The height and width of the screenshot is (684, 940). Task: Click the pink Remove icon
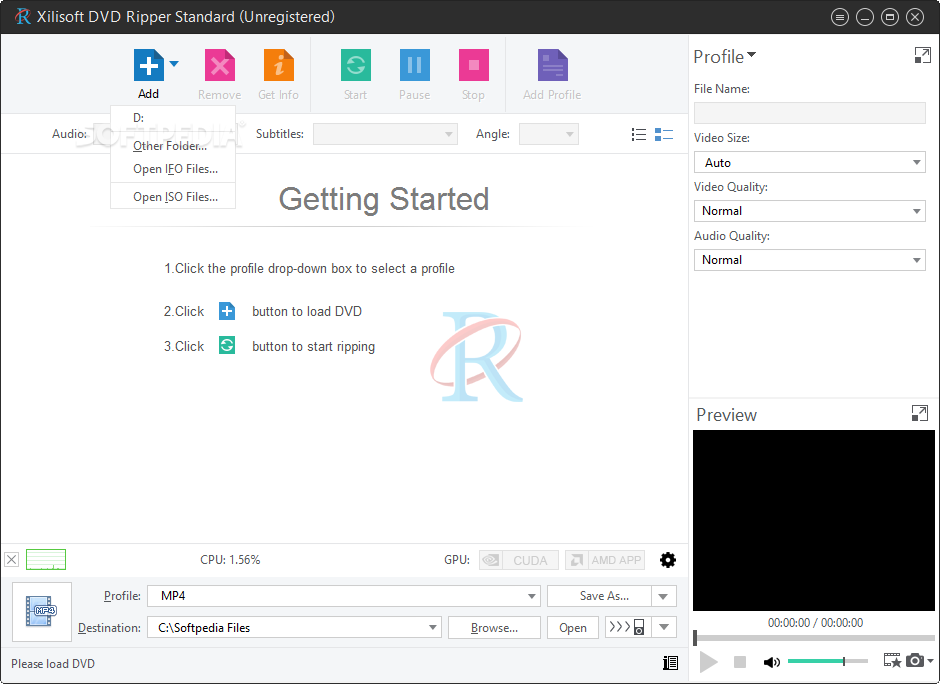coord(219,65)
